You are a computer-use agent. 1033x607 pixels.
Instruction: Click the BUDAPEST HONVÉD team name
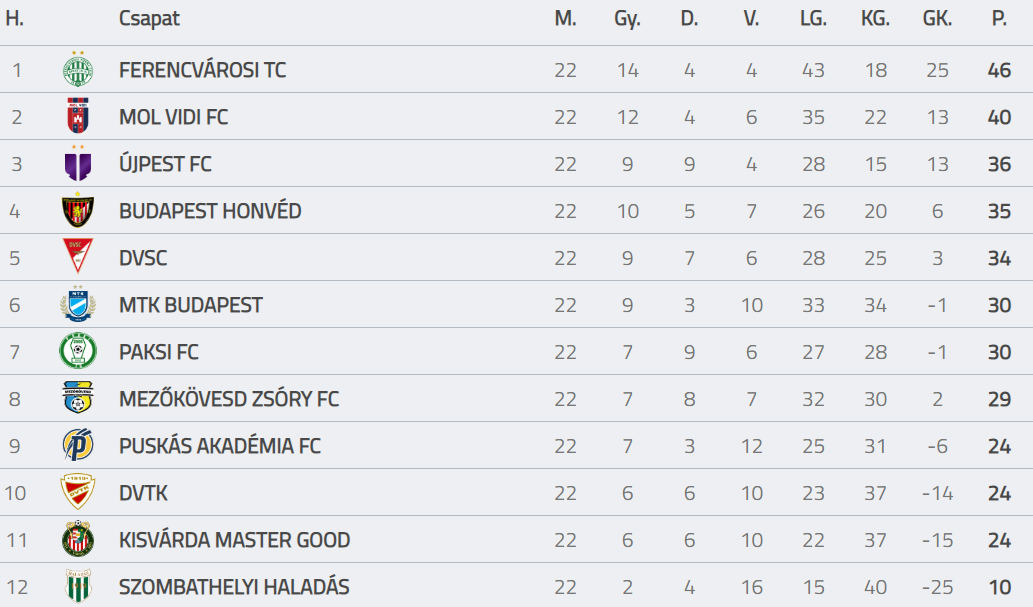(210, 211)
